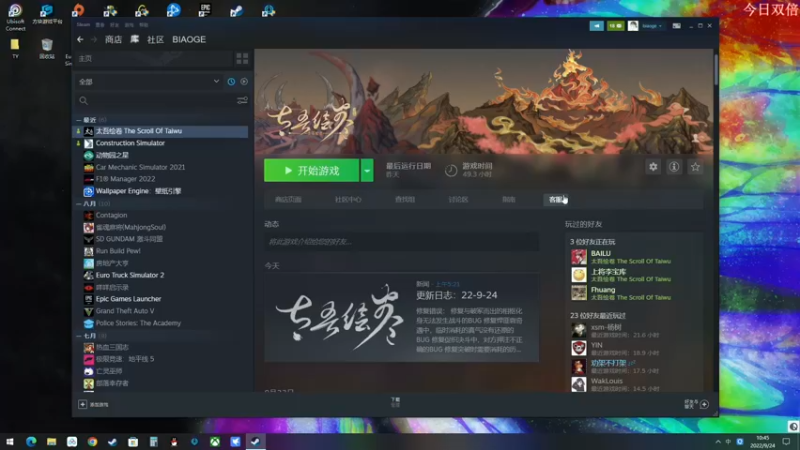Open the BIAOGE profile tab
Image resolution: width=800 pixels, height=450 pixels.
coord(189,39)
